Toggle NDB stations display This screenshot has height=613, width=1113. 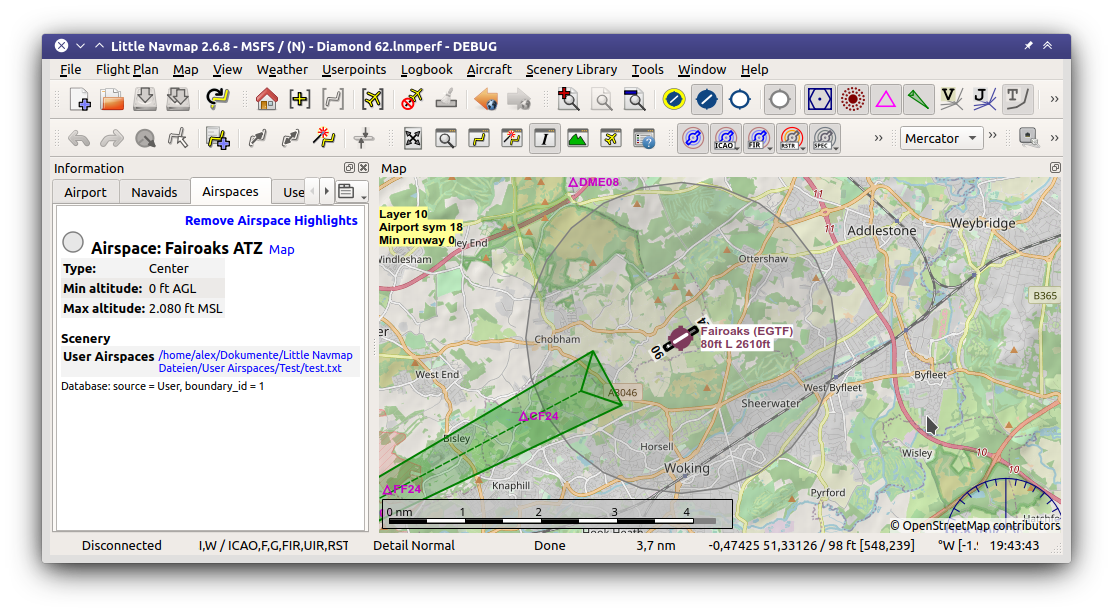[852, 99]
